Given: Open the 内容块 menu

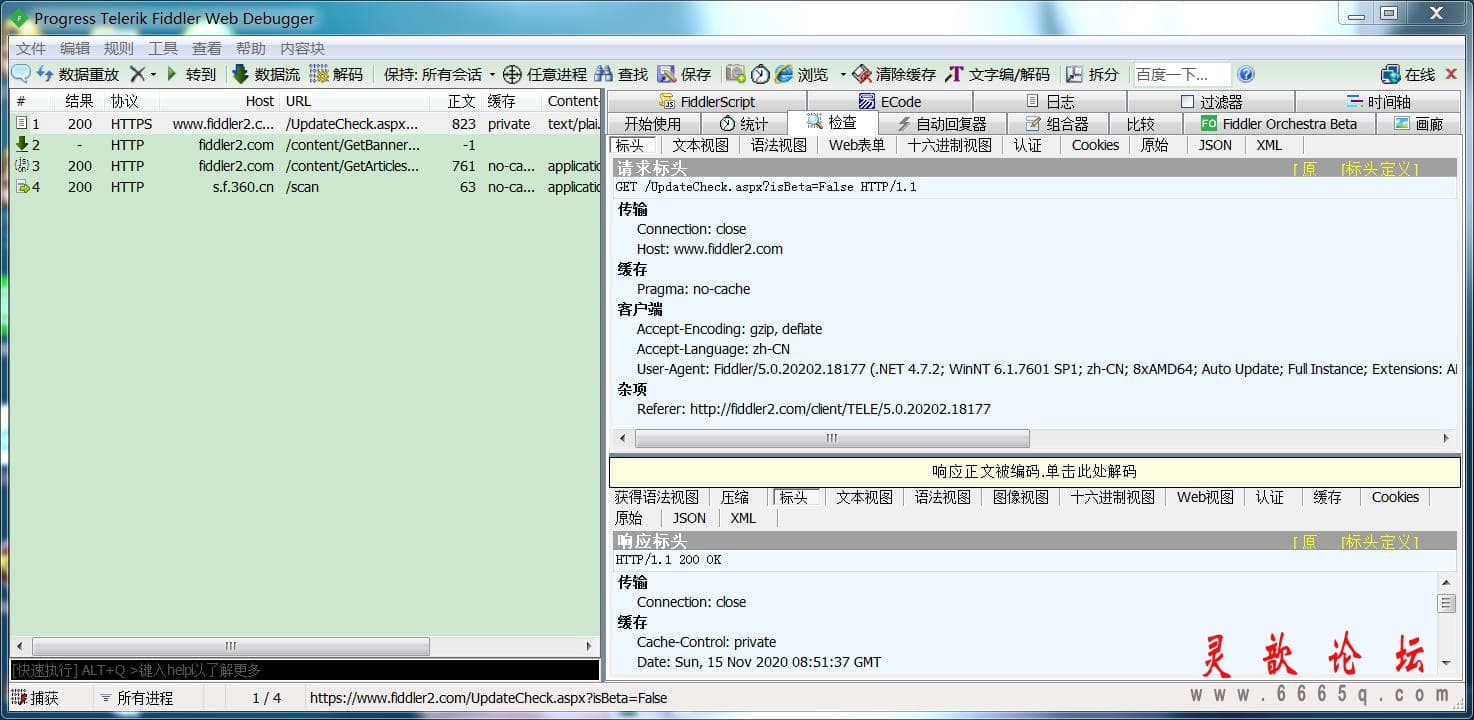Looking at the screenshot, I should tap(302, 48).
